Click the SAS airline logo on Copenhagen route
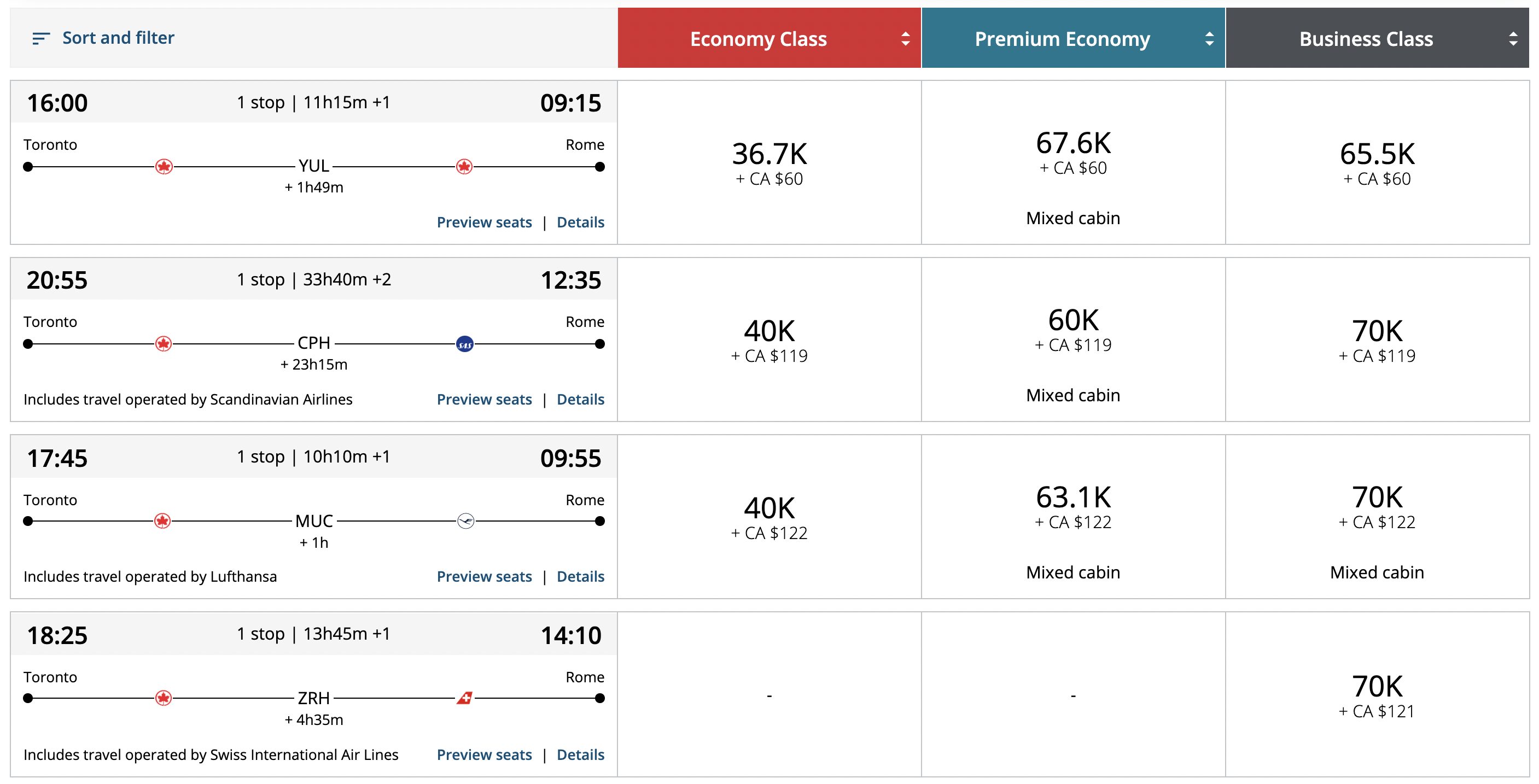Screen dimensions: 1539x784 coord(465,344)
